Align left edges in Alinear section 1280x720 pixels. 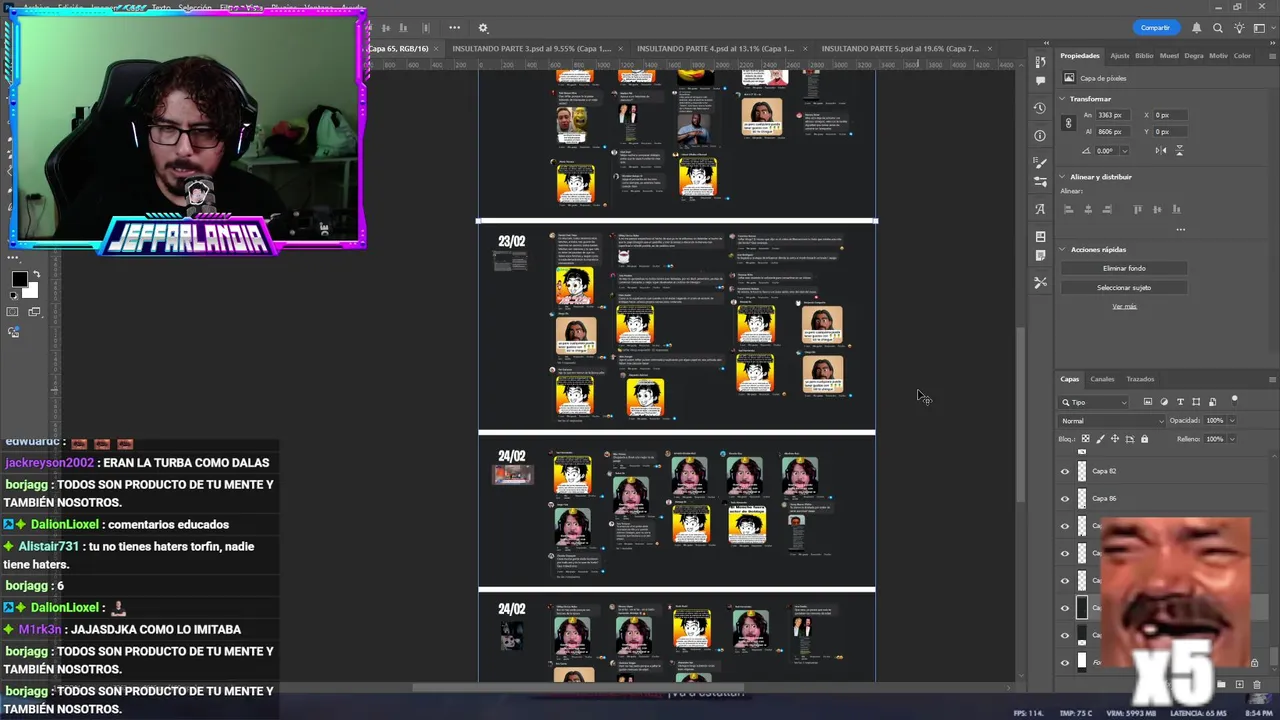[1068, 209]
